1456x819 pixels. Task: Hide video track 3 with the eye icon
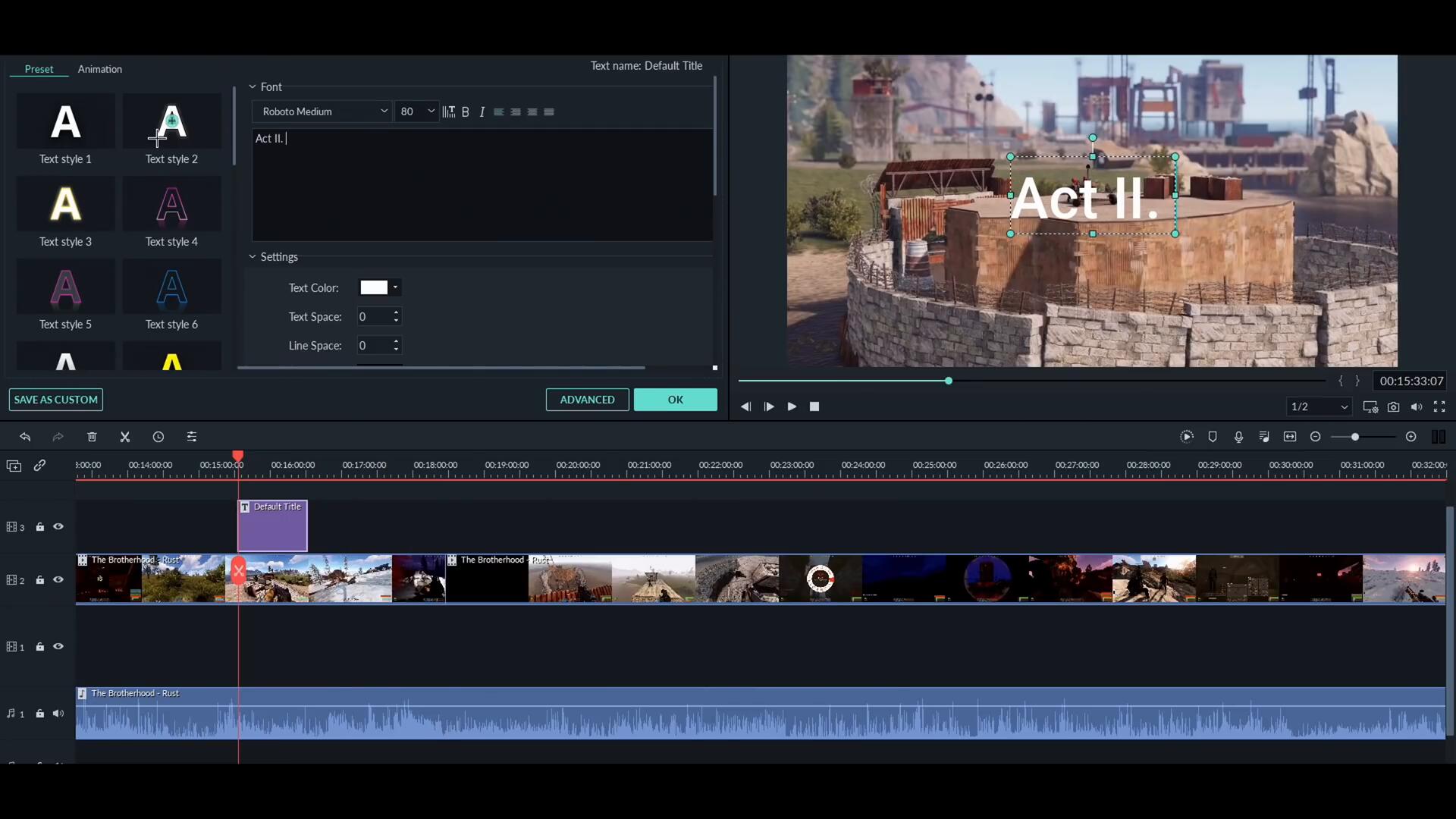(x=58, y=527)
